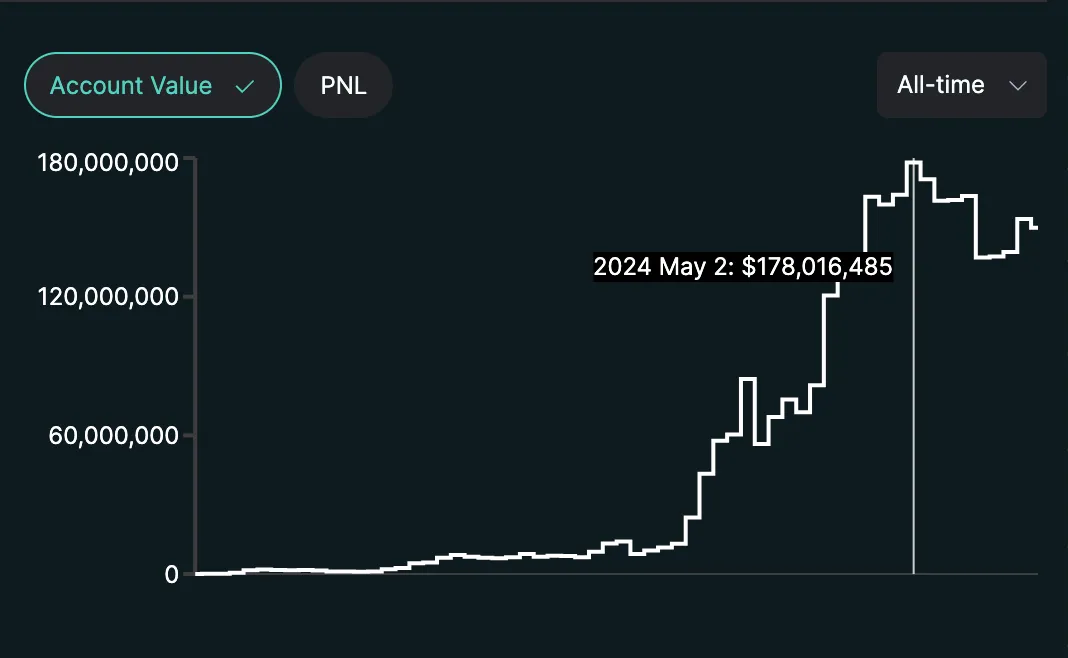Click the 120,000,000 y-axis label
Viewport: 1068px width, 658px height.
click(x=107, y=297)
